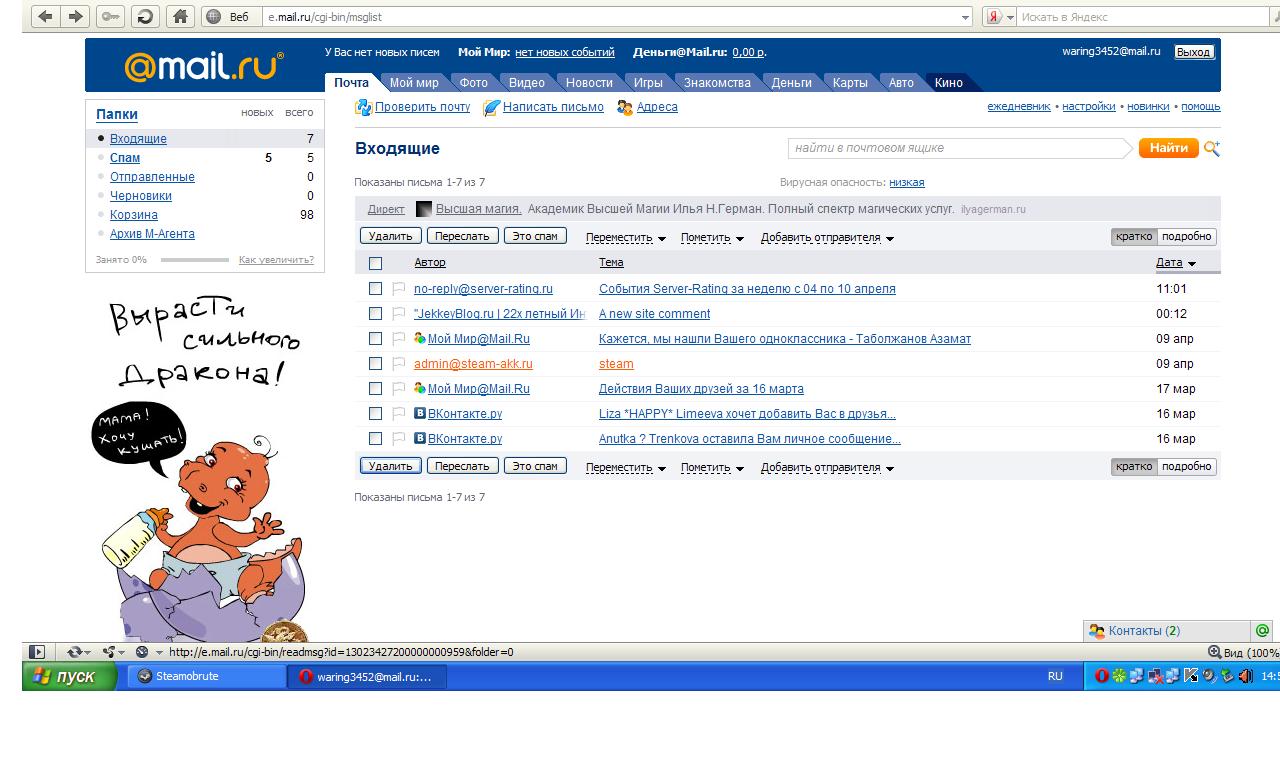This screenshot has width=1280, height=768.
Task: Click the orange Найти button
Action: point(1168,148)
